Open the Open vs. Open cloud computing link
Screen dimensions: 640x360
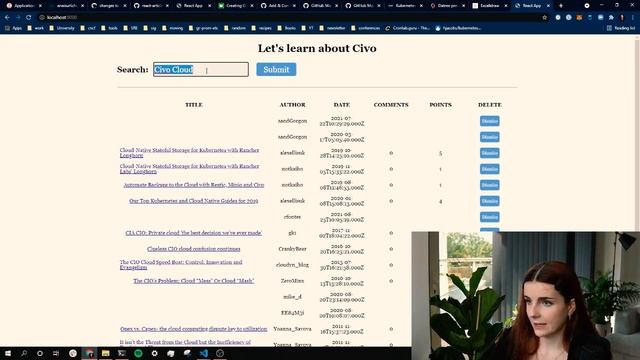[x=194, y=329]
